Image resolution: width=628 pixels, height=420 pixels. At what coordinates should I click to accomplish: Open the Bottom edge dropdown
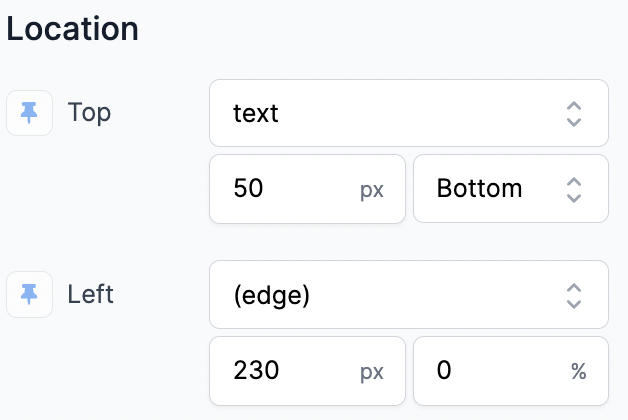click(x=511, y=189)
